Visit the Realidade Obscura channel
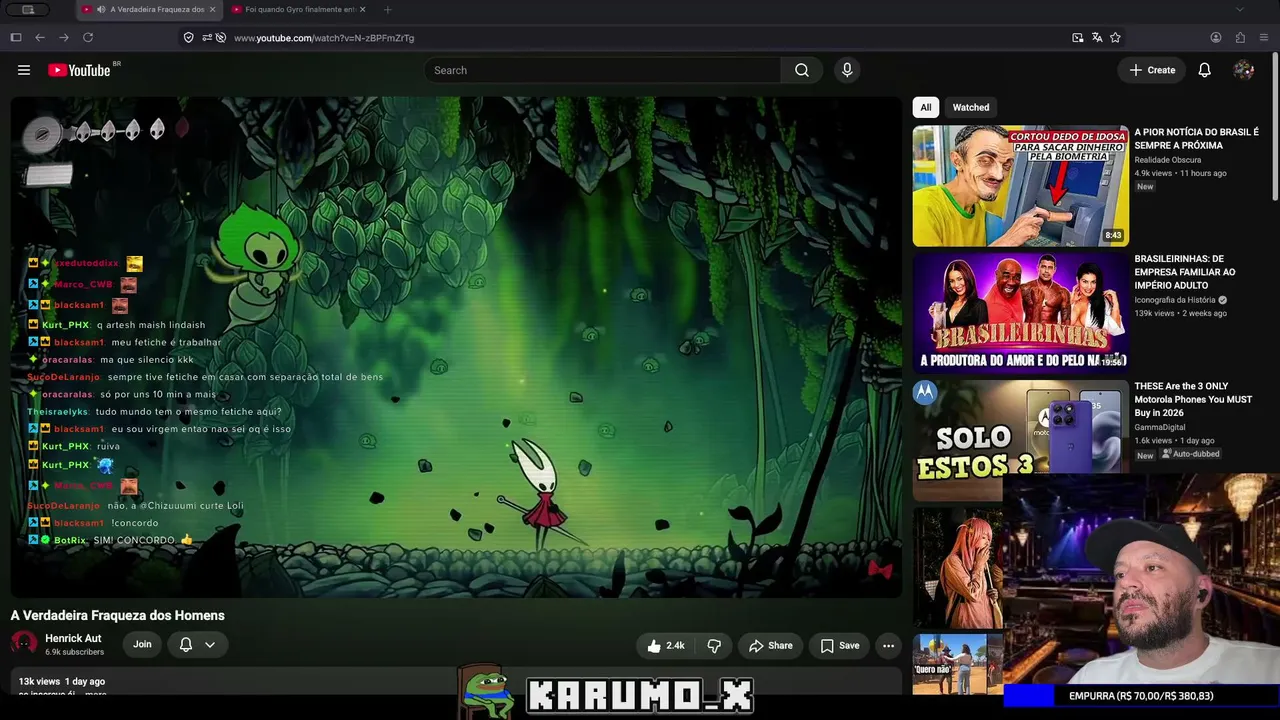This screenshot has height=720, width=1280. [1168, 160]
